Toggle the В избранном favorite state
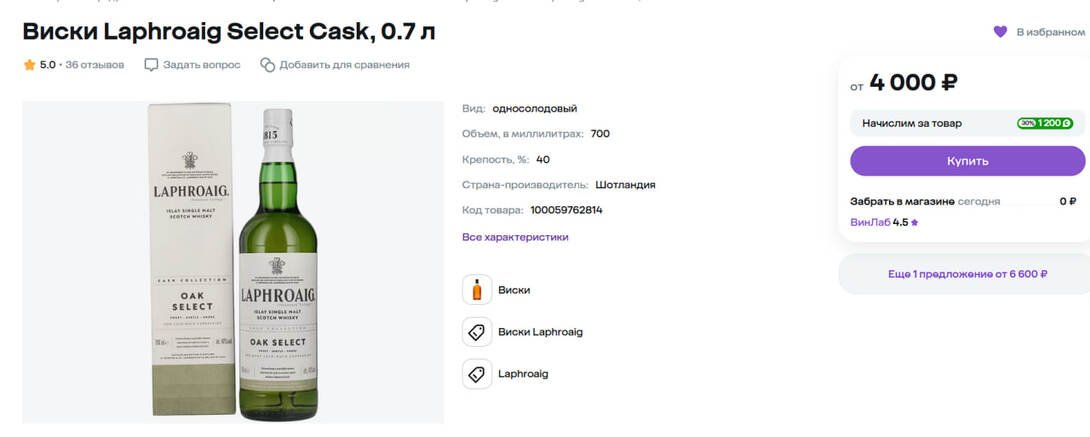 [x=1050, y=32]
